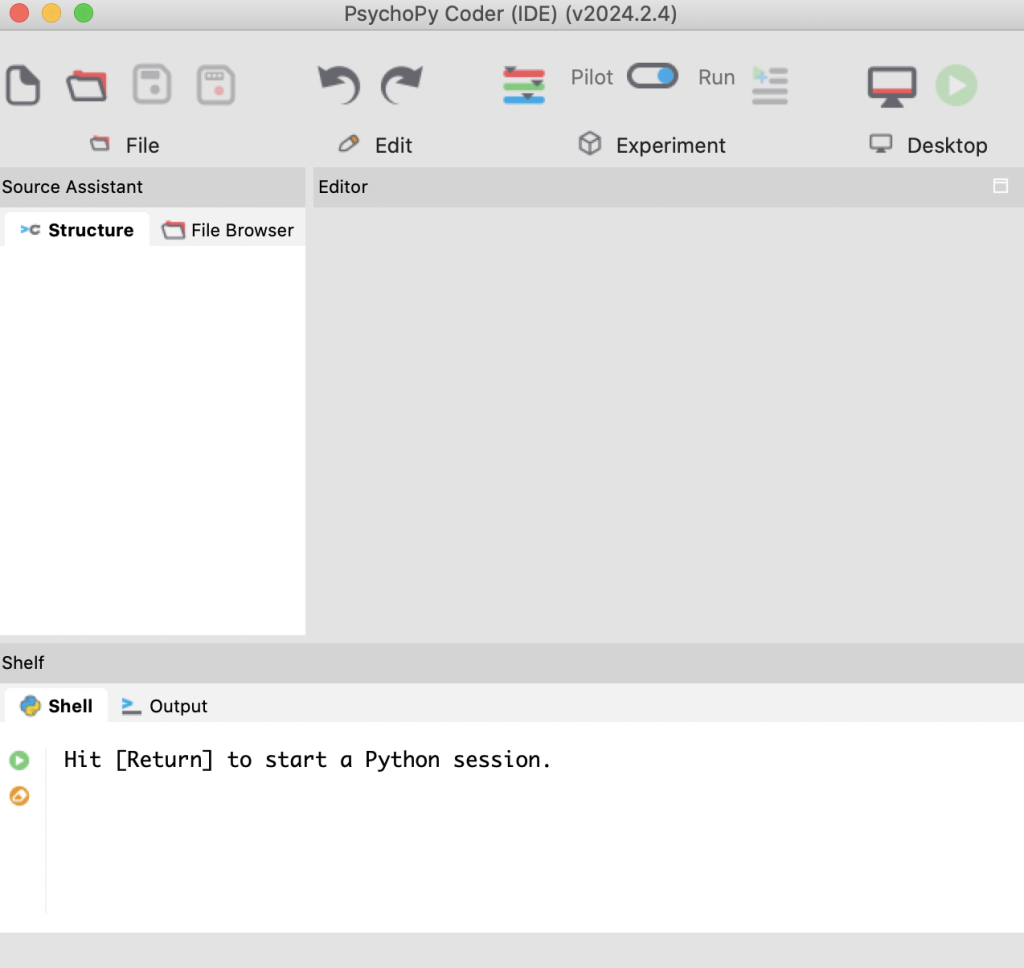Maximize the Editor pane
Image resolution: width=1024 pixels, height=968 pixels.
tap(1000, 186)
